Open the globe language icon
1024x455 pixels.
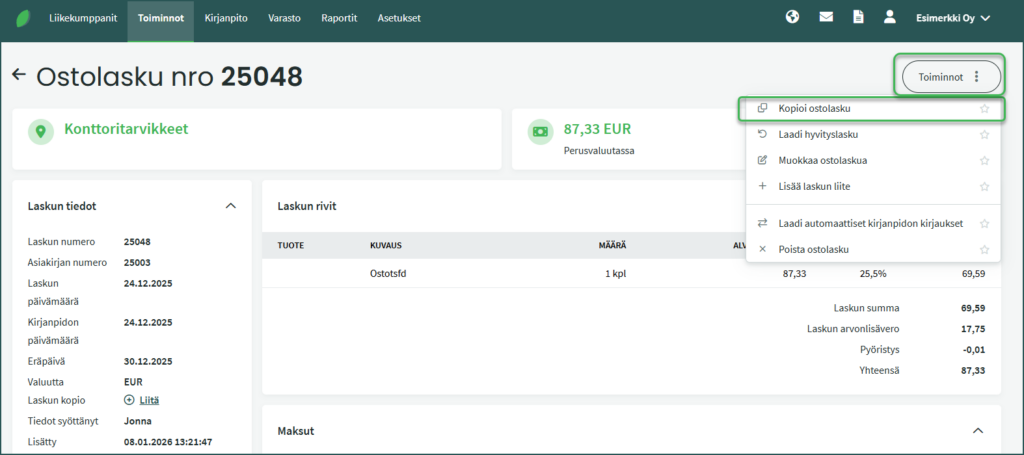tap(793, 17)
